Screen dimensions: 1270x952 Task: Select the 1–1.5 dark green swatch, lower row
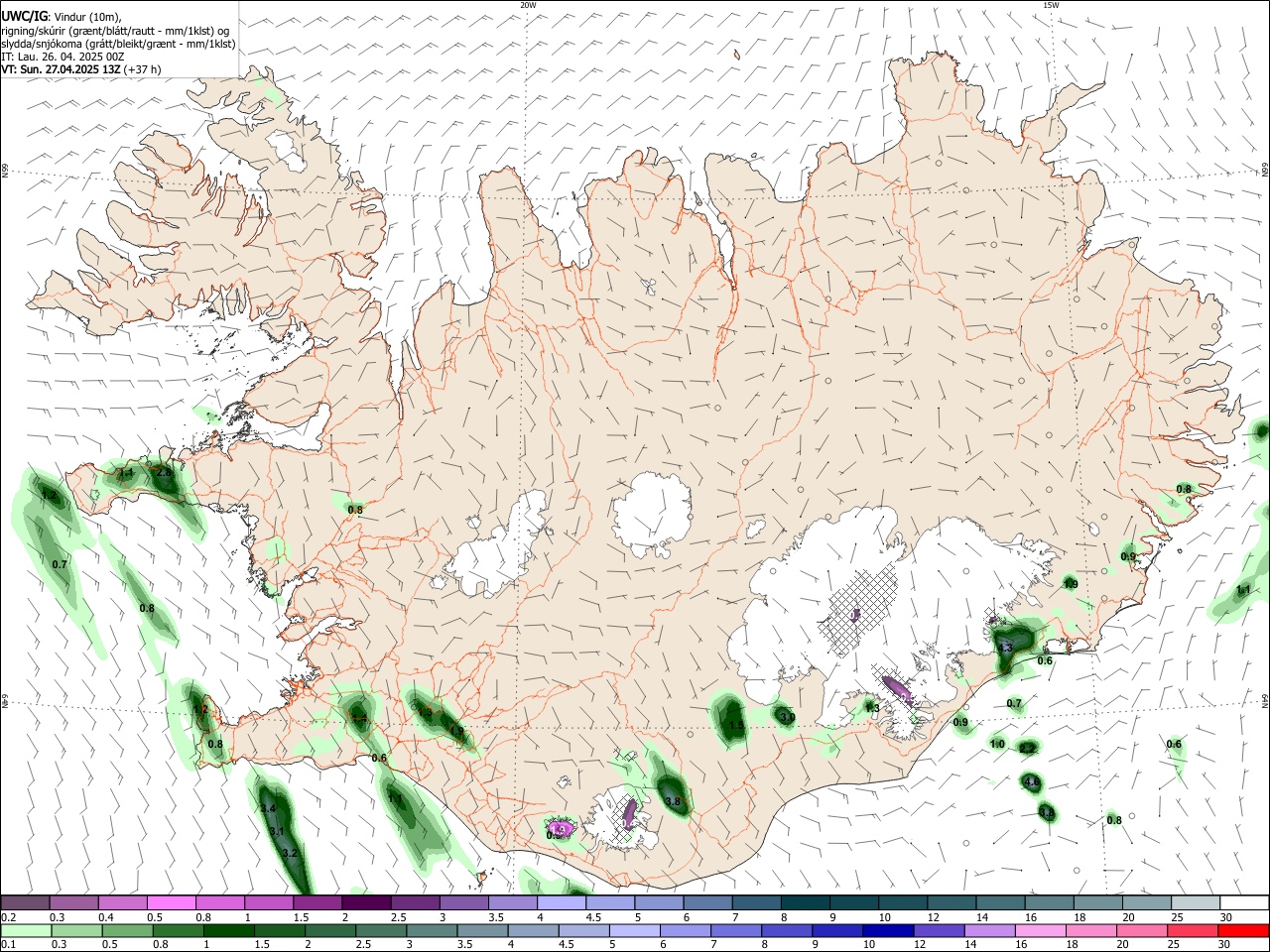(x=229, y=930)
